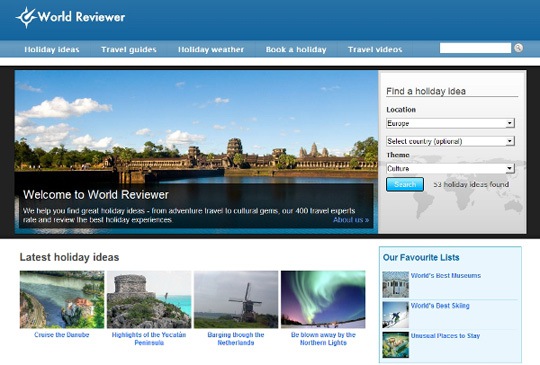Open the Travel guides menu
The width and height of the screenshot is (540, 365).
coord(129,50)
